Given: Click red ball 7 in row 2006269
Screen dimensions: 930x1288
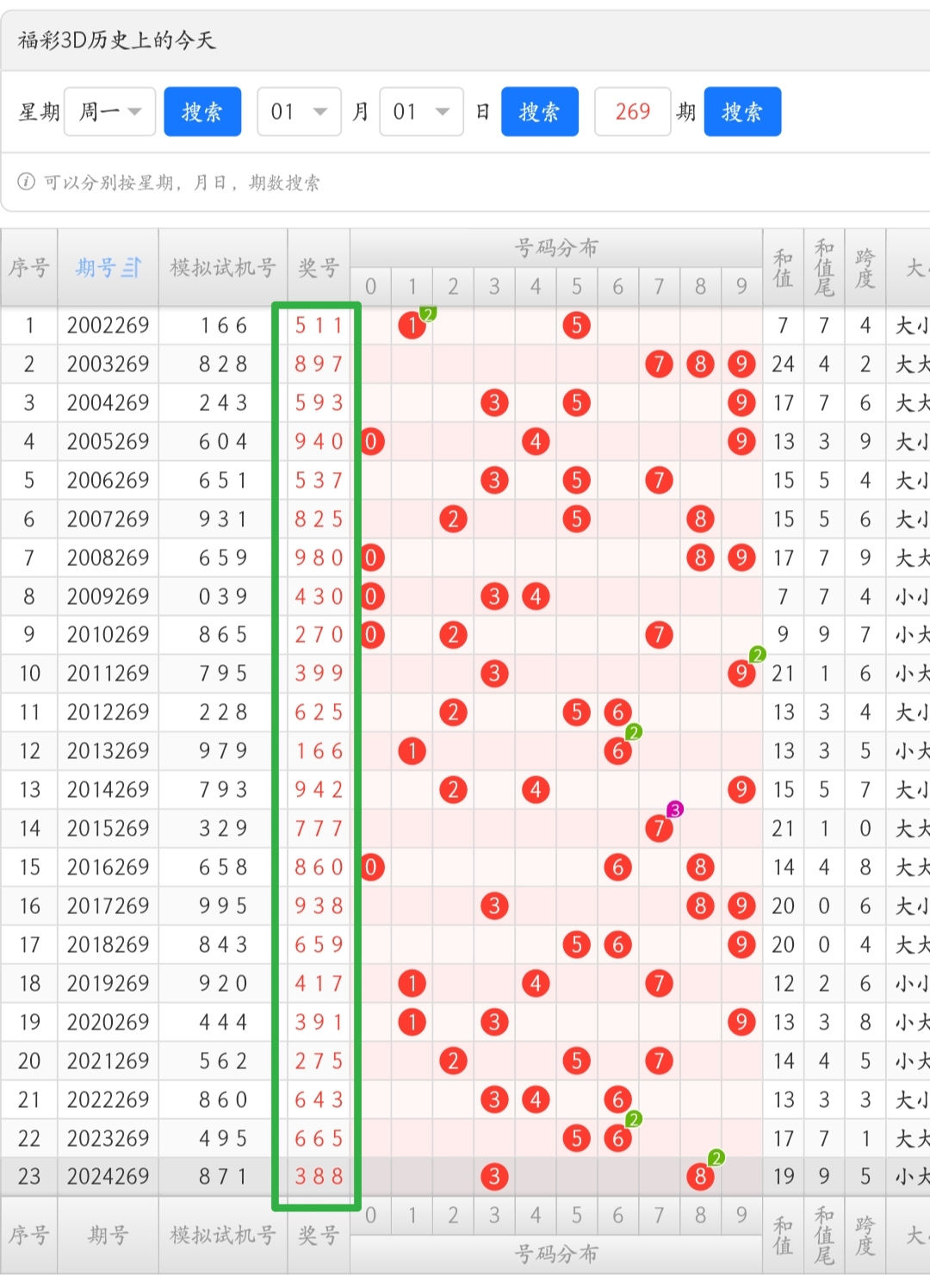Looking at the screenshot, I should click(659, 481).
